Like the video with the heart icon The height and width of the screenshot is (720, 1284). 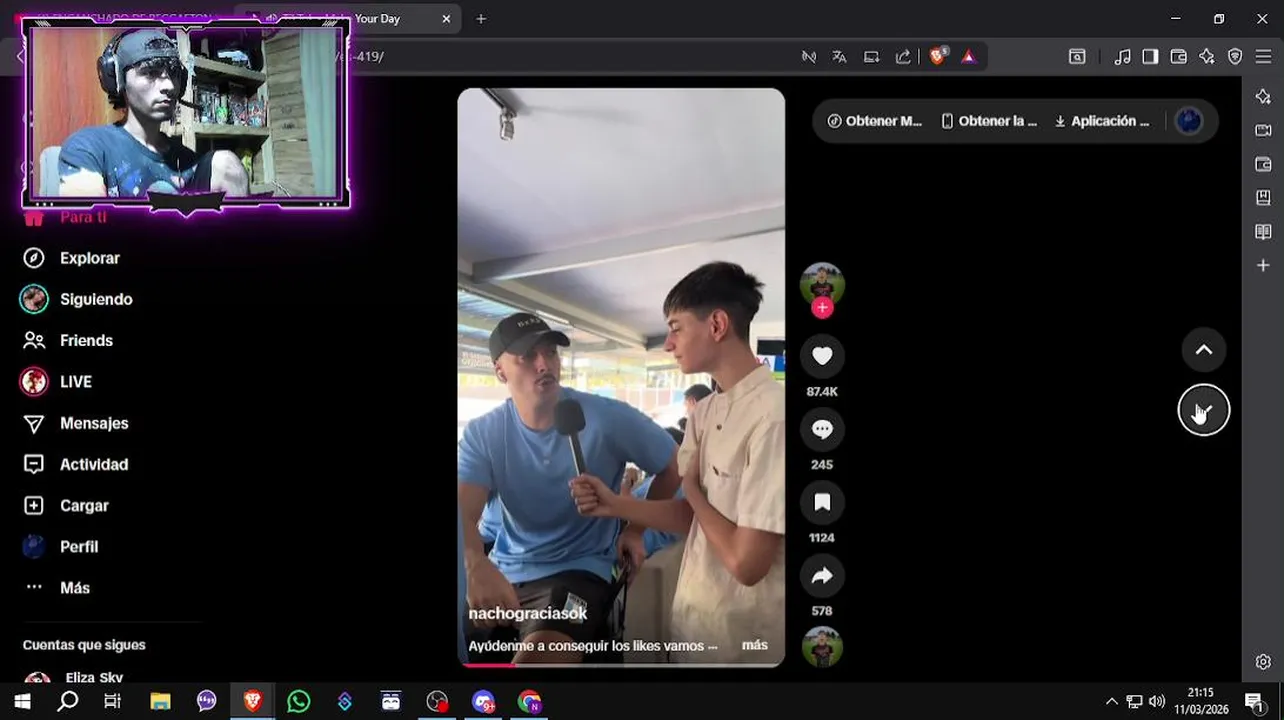(x=822, y=356)
